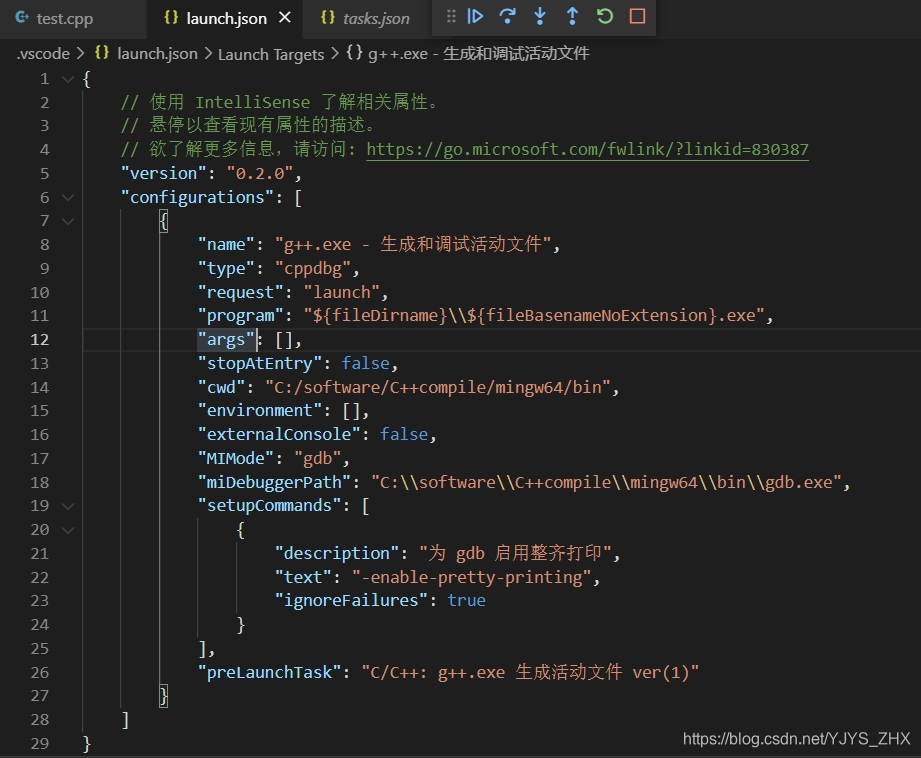This screenshot has width=921, height=758.
Task: Select the launch.json tab
Action: click(226, 18)
